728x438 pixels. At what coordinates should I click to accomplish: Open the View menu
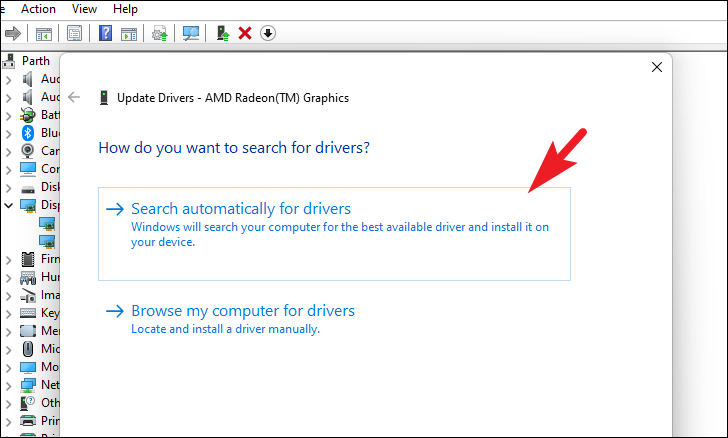pyautogui.click(x=84, y=9)
